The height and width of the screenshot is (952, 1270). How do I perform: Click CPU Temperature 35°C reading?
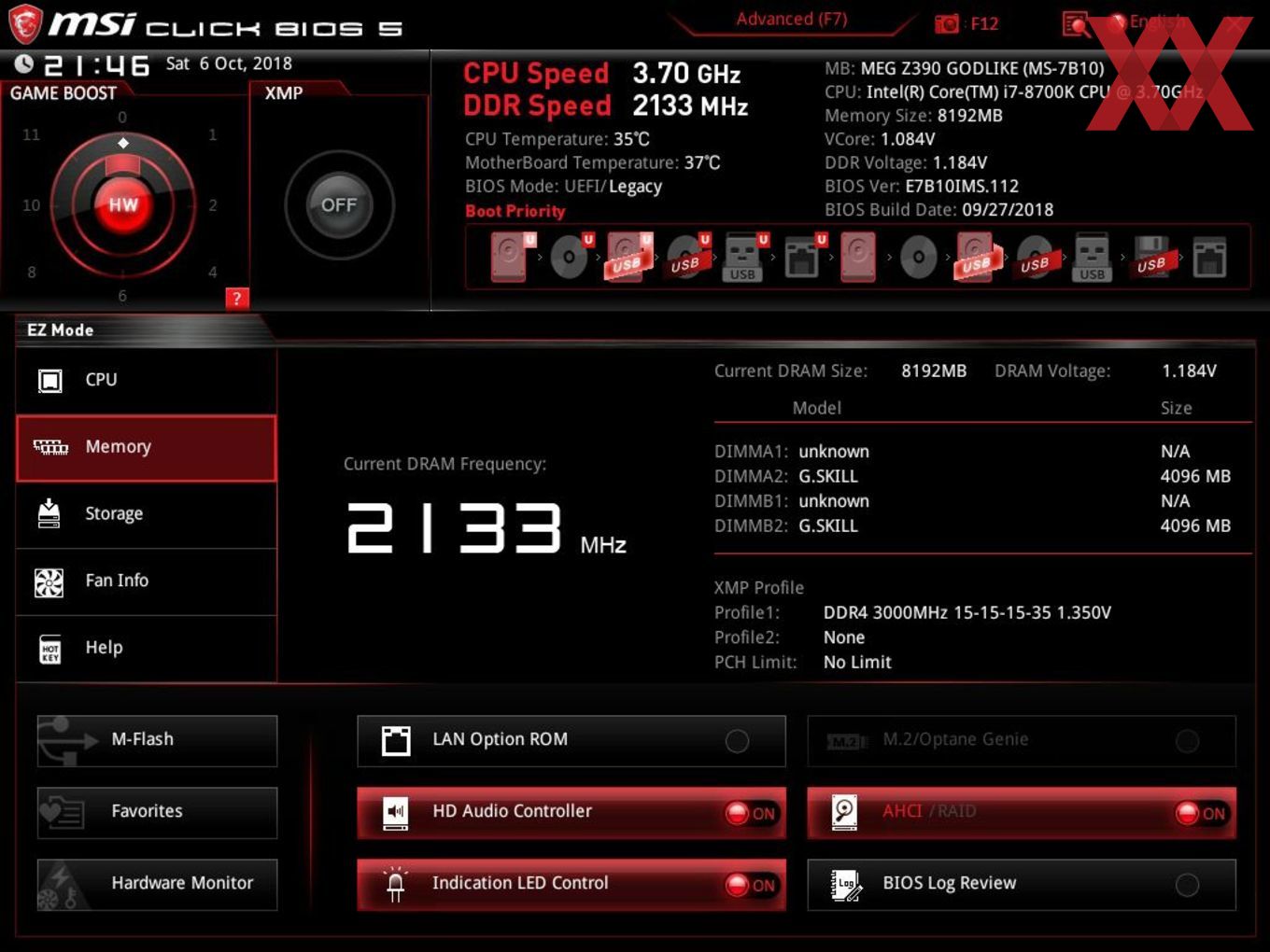coord(557,139)
